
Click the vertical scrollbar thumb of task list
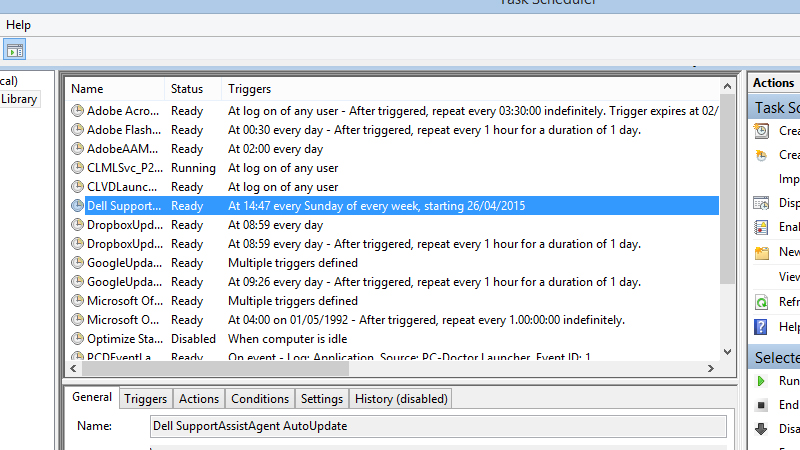pos(728,189)
